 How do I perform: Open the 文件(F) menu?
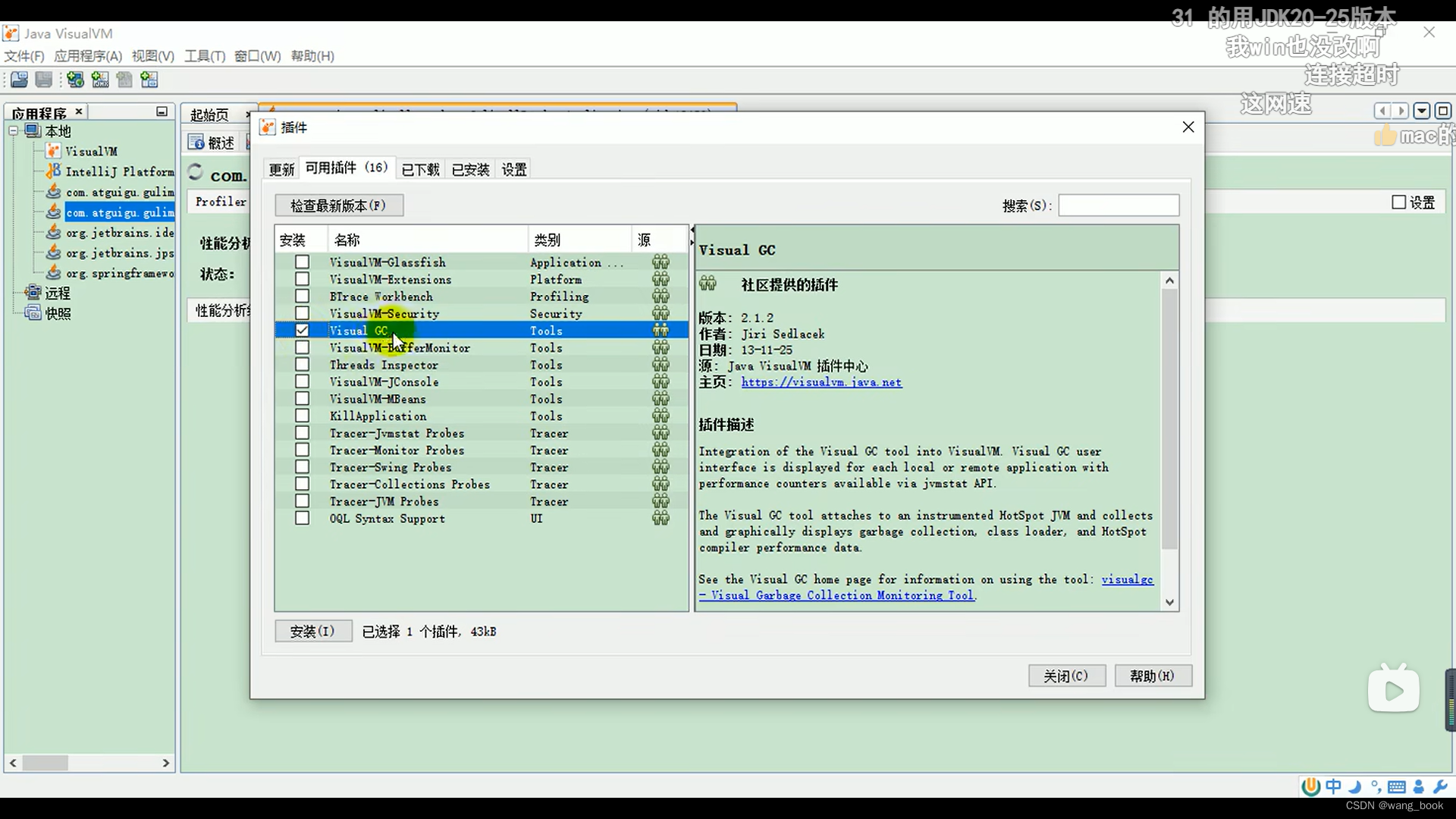(x=24, y=56)
